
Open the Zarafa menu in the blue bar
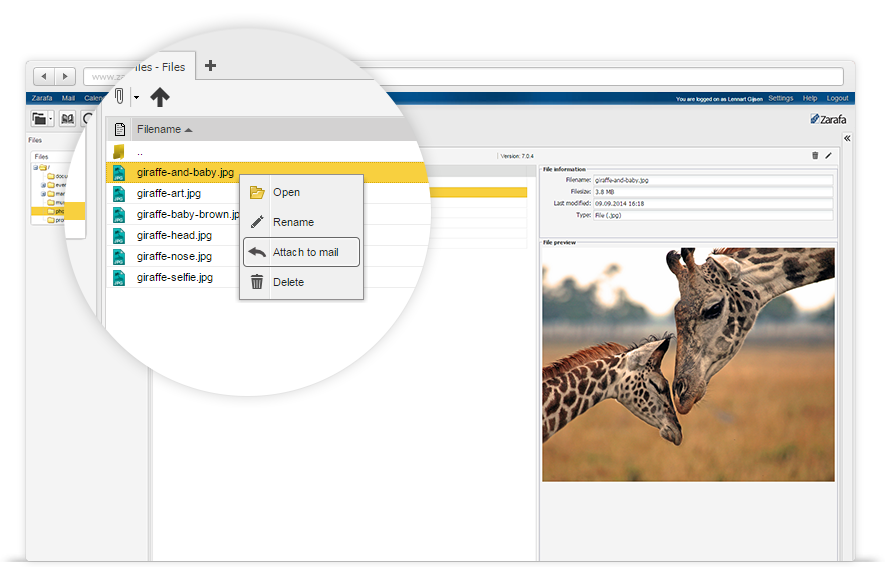coord(42,98)
